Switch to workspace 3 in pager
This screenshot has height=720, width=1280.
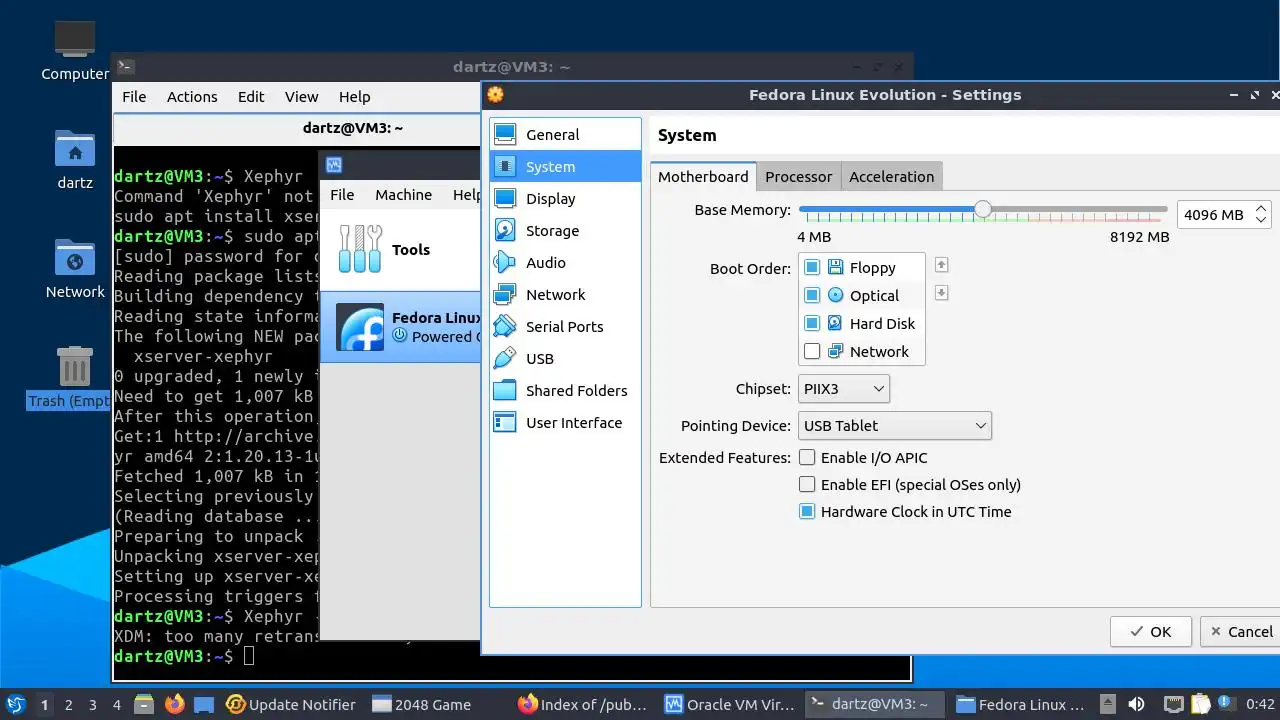92,704
